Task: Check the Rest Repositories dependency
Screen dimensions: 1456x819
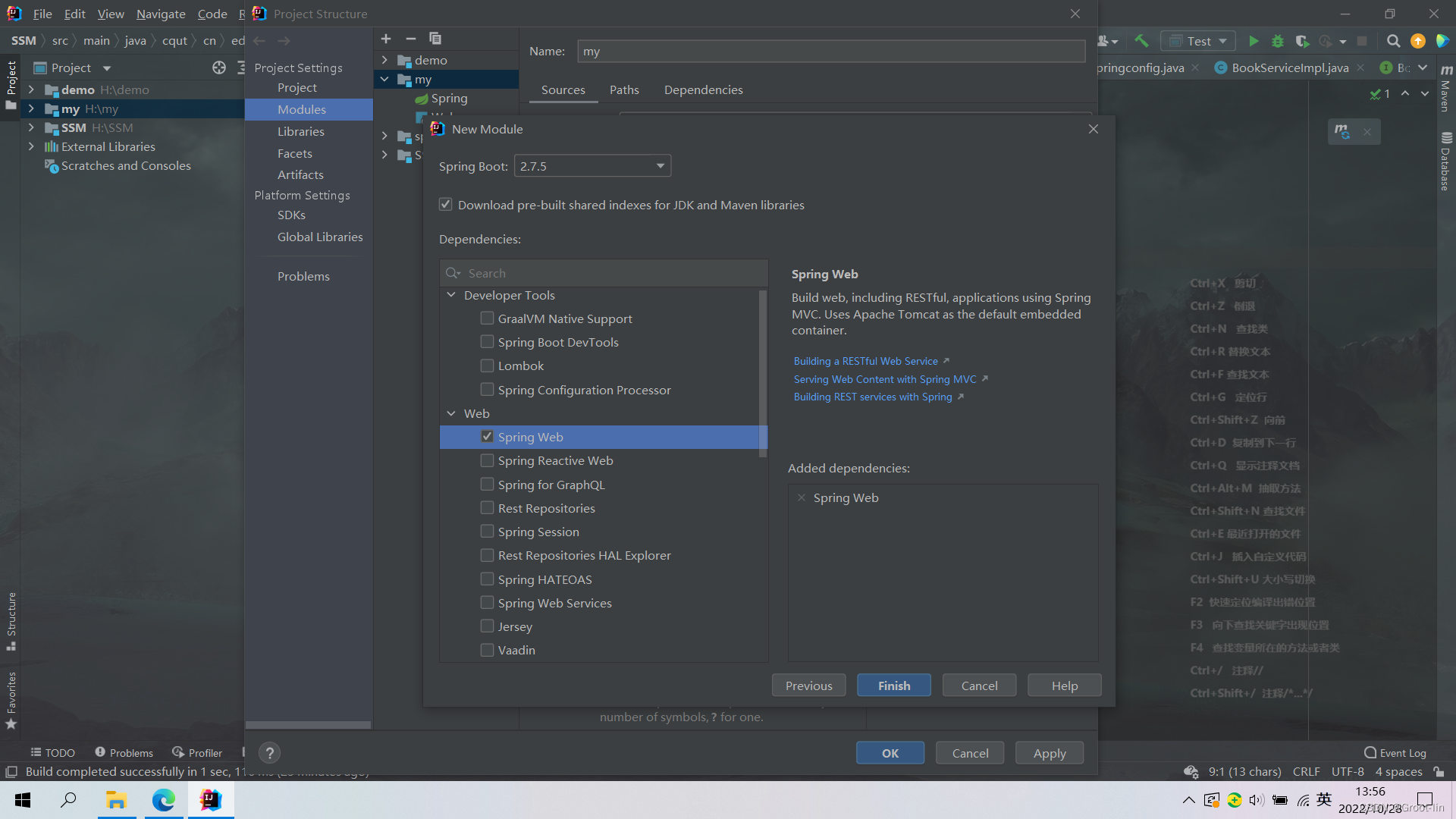Action: [x=487, y=508]
